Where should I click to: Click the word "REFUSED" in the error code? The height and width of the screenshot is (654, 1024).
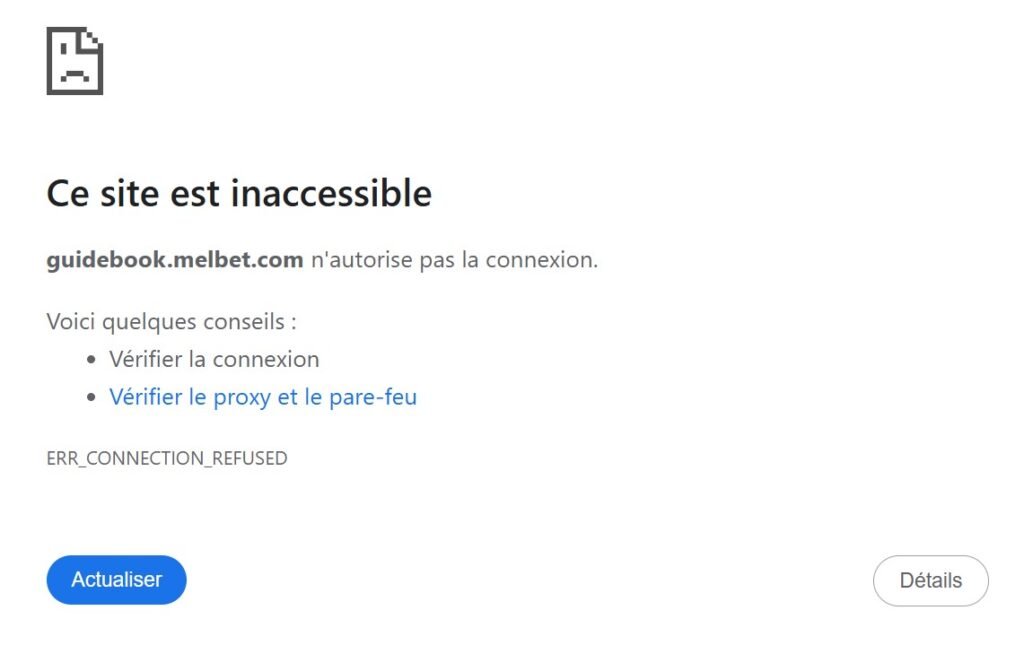coord(249,458)
